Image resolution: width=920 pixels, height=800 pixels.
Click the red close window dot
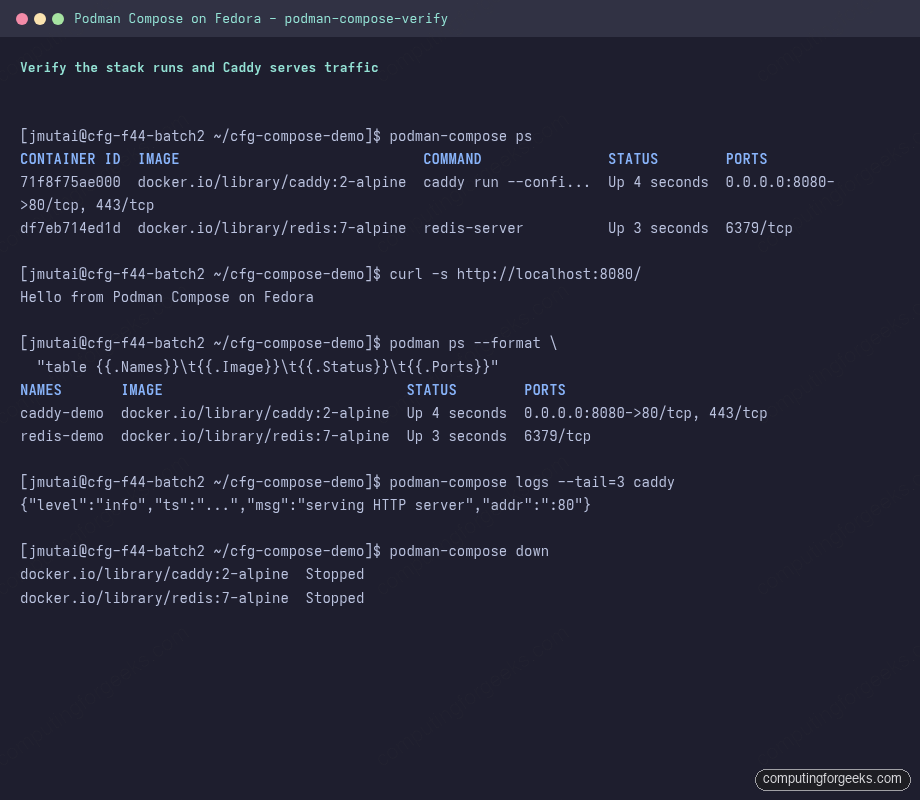pos(22,19)
